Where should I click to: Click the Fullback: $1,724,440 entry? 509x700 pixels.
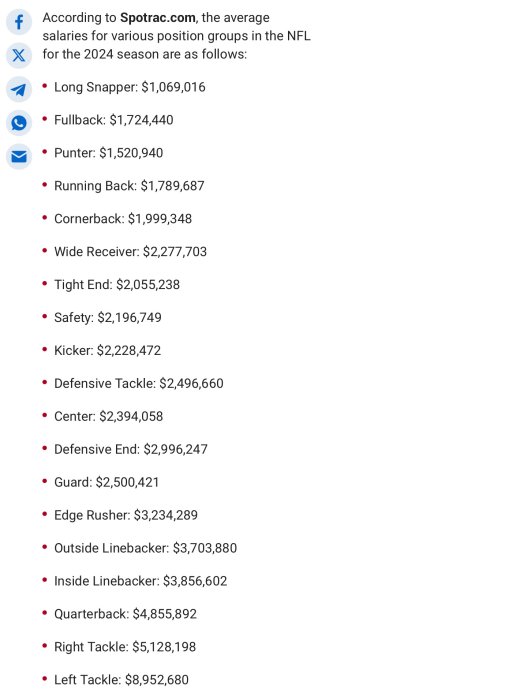click(x=113, y=120)
